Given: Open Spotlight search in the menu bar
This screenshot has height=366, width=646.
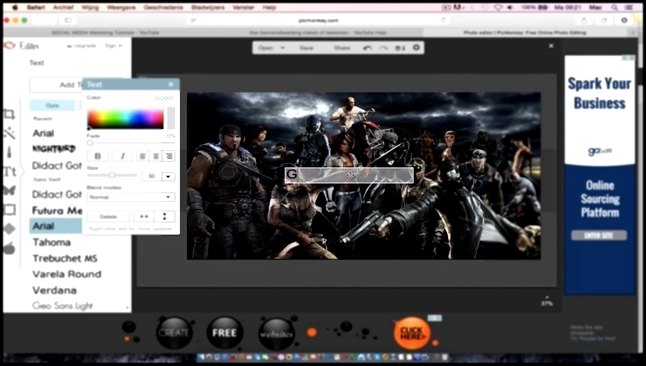Looking at the screenshot, I should [614, 7].
